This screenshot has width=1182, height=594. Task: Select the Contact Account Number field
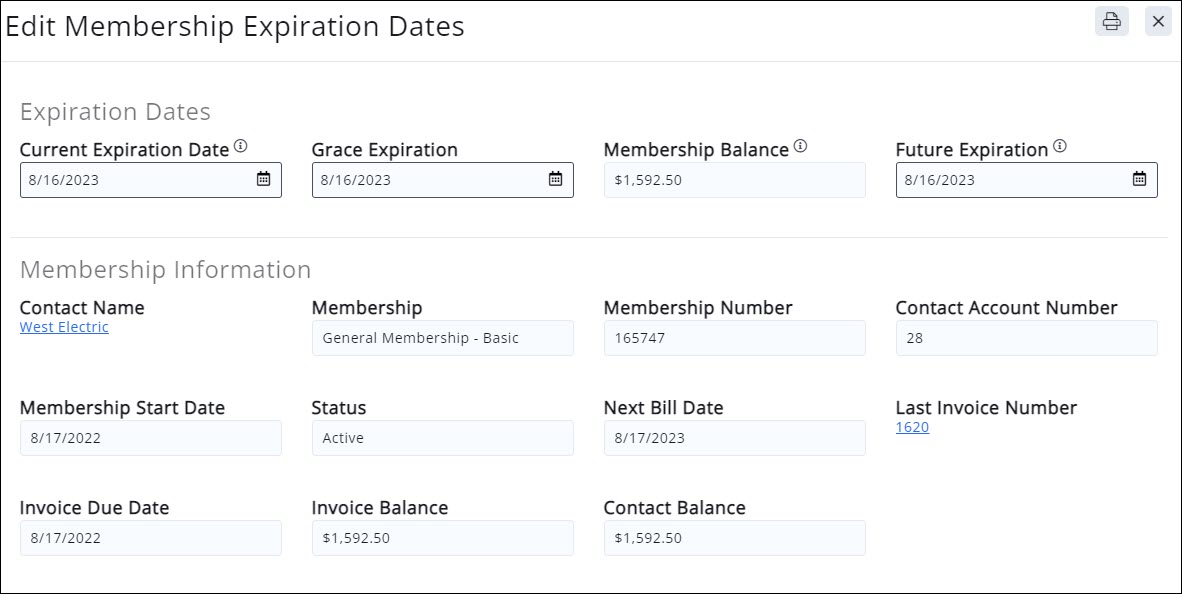[1026, 338]
